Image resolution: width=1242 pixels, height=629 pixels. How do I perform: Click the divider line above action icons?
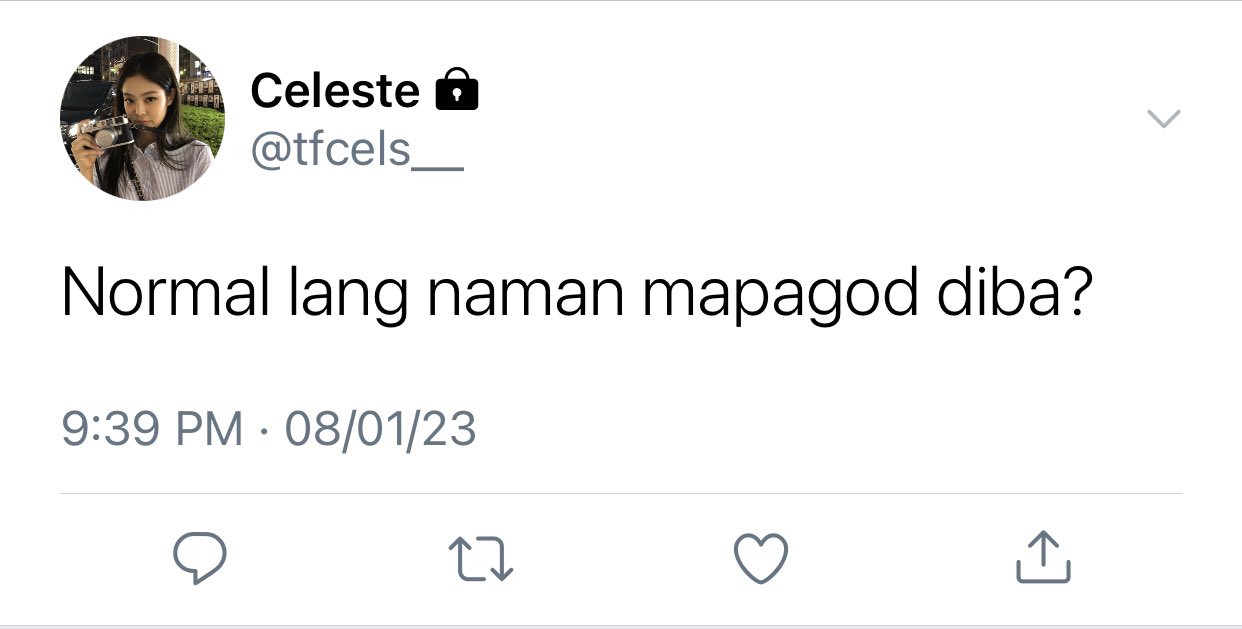(621, 493)
